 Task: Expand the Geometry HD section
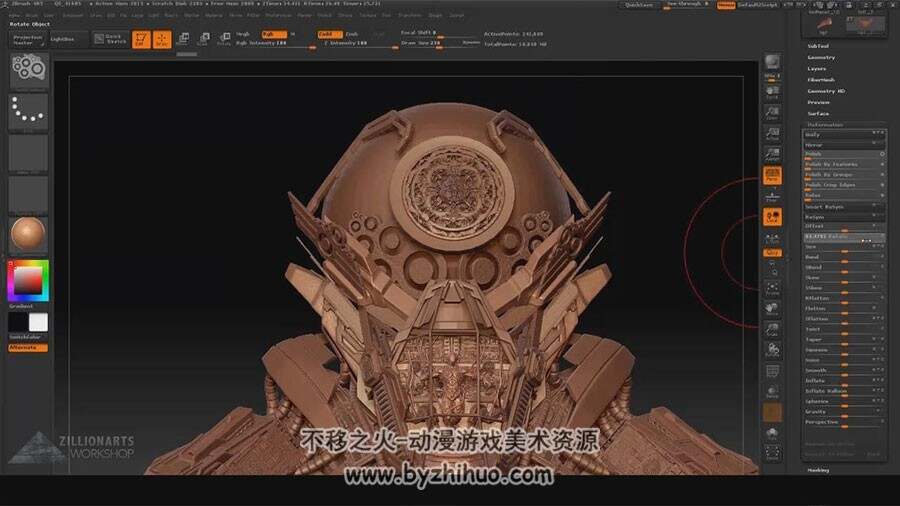point(826,91)
